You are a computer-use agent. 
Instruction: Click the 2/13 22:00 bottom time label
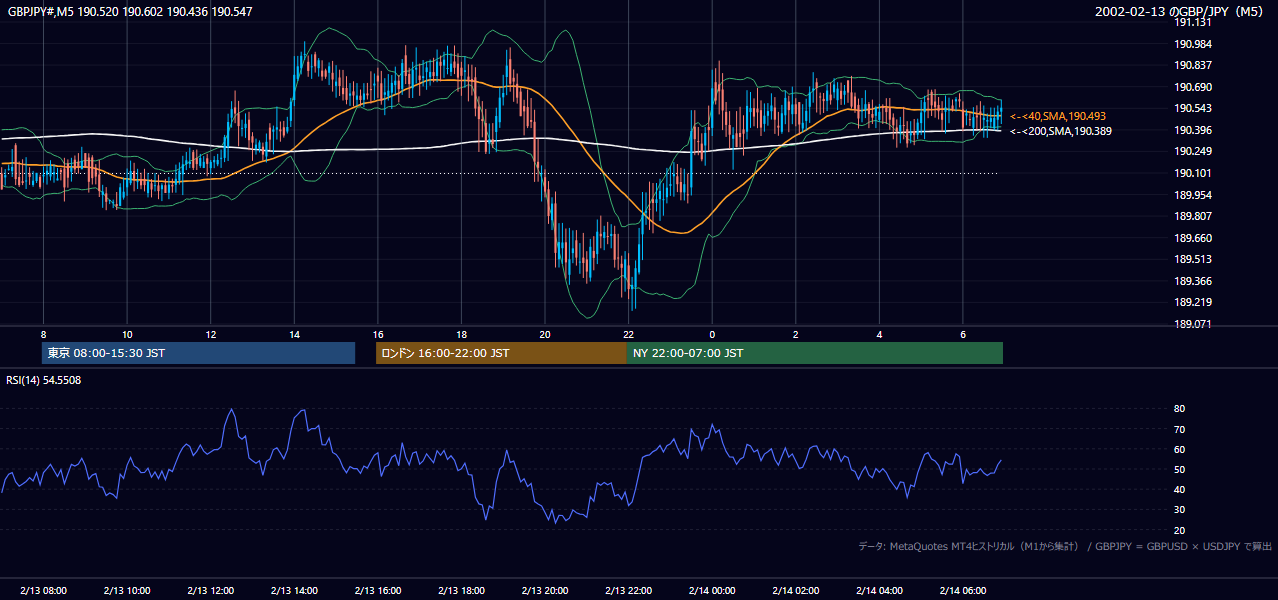click(x=628, y=591)
